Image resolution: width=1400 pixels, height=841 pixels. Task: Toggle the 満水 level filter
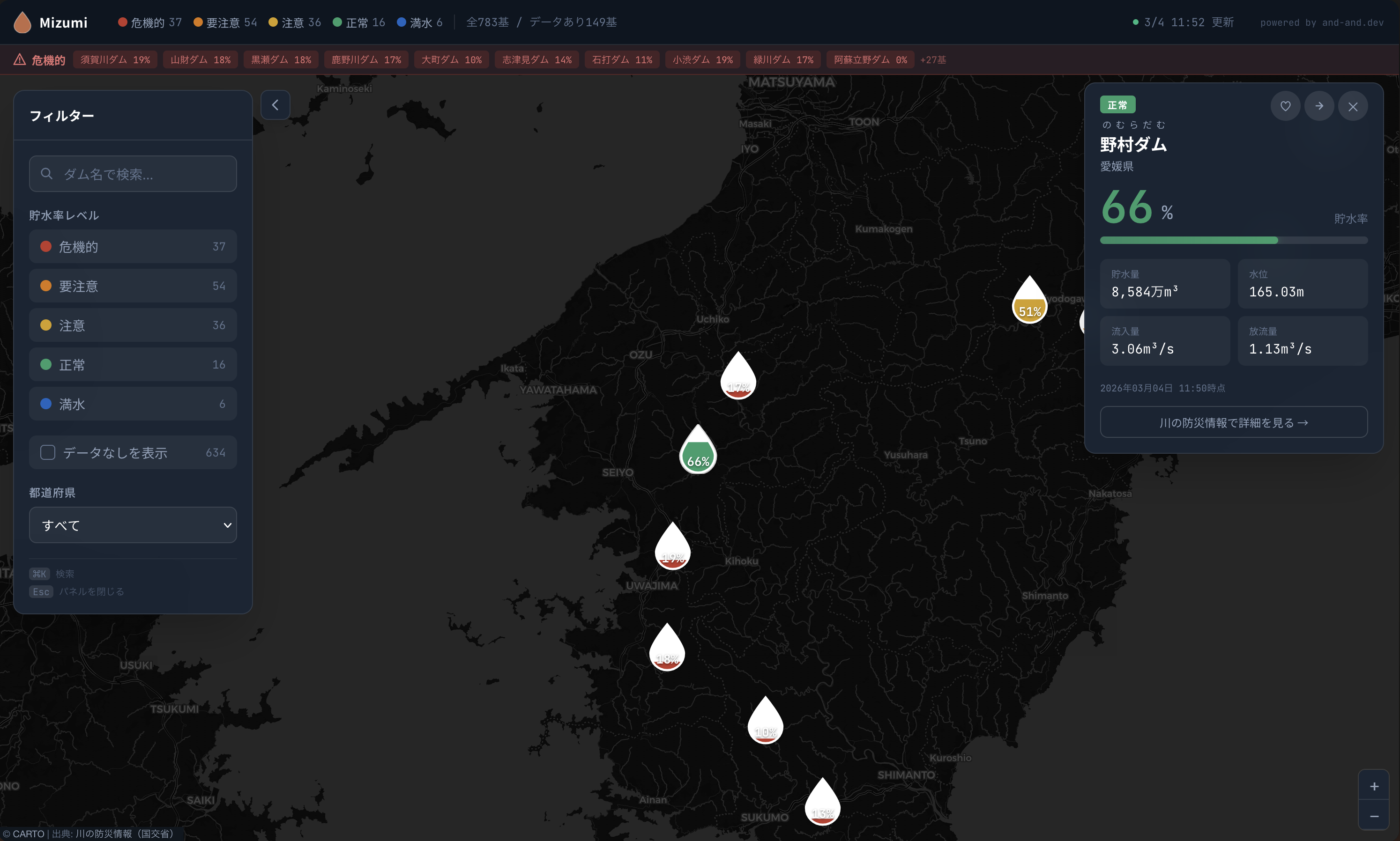(133, 404)
